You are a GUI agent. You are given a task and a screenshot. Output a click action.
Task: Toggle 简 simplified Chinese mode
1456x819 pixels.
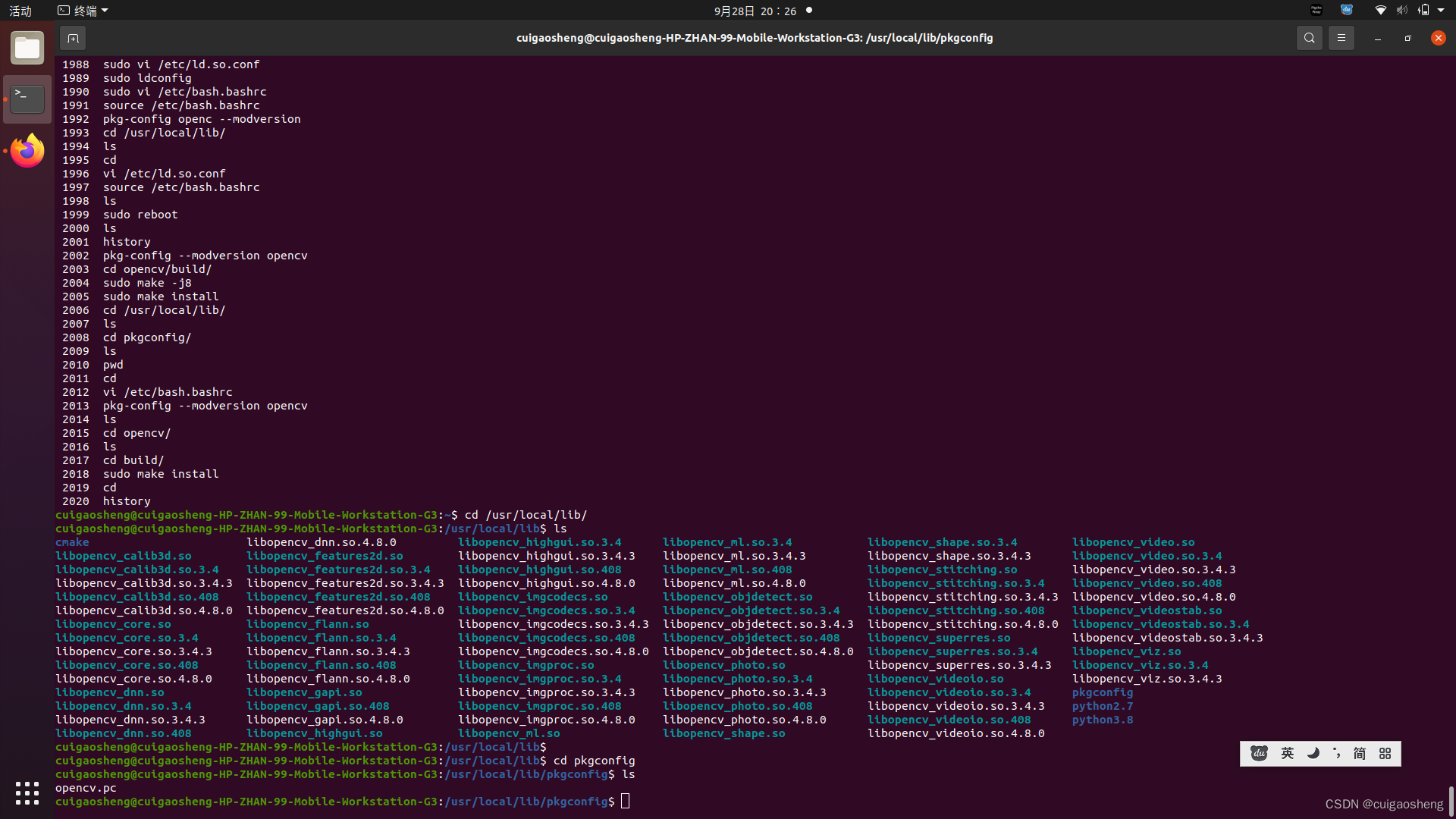tap(1360, 753)
